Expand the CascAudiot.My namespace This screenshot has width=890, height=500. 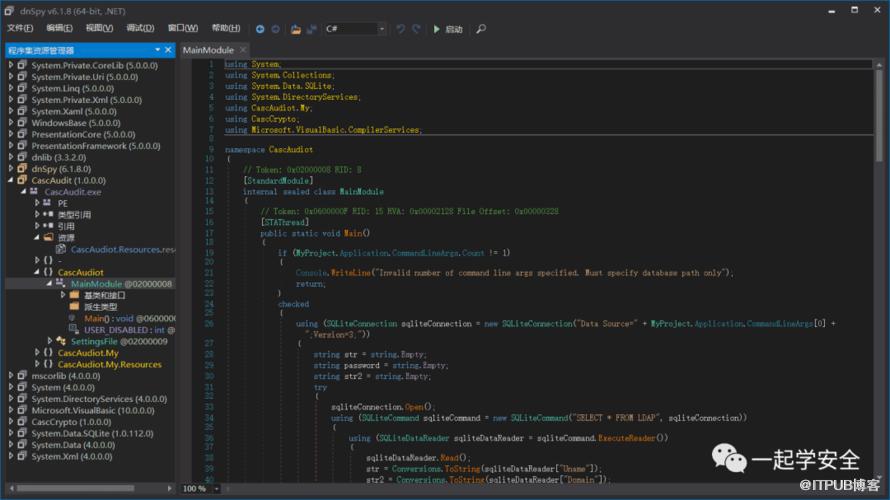click(x=37, y=352)
